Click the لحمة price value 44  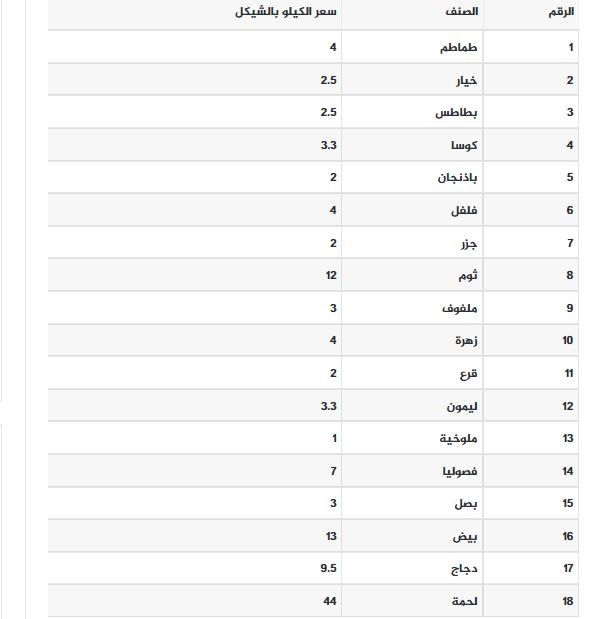(x=330, y=601)
